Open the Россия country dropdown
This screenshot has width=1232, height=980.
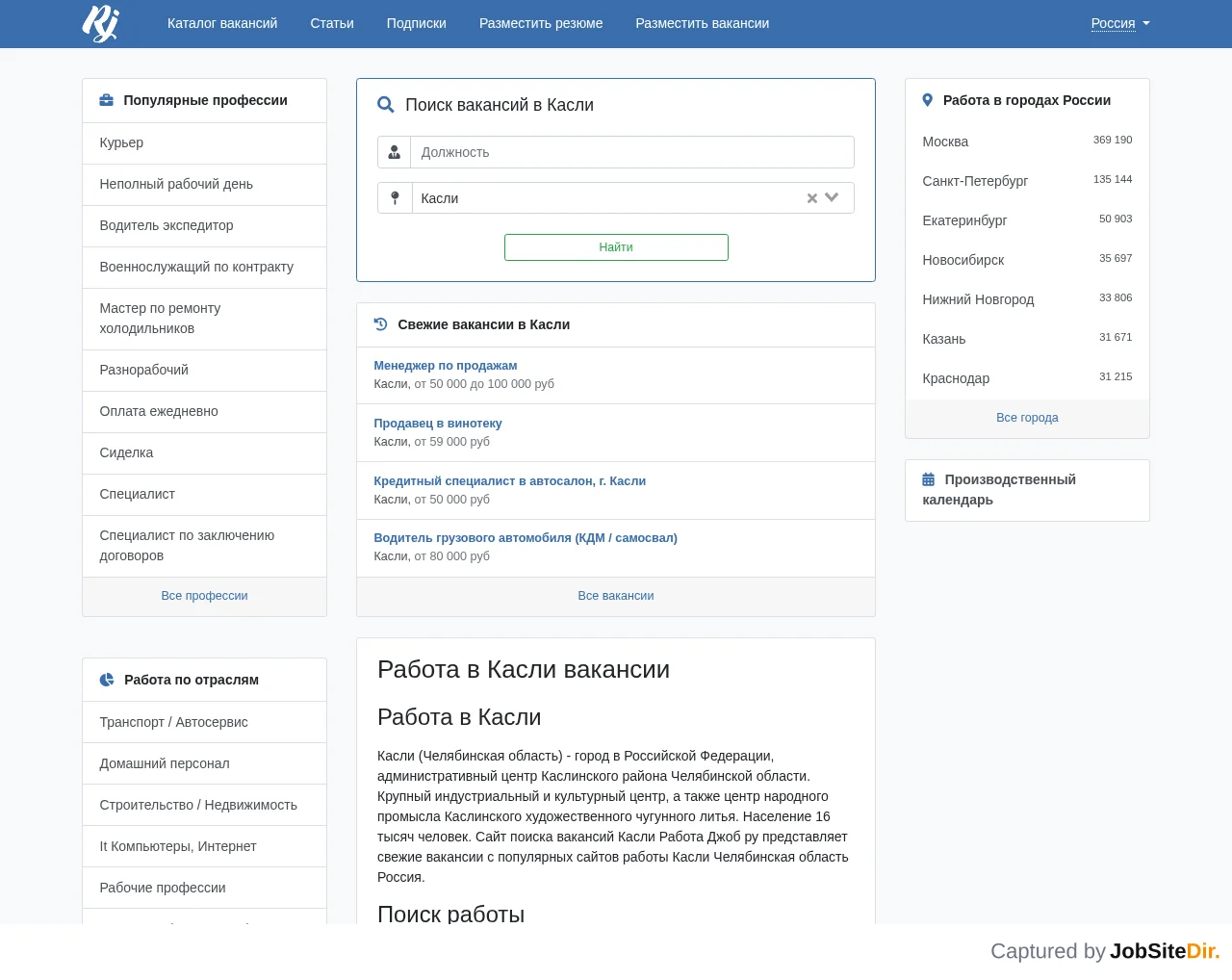tap(1120, 23)
